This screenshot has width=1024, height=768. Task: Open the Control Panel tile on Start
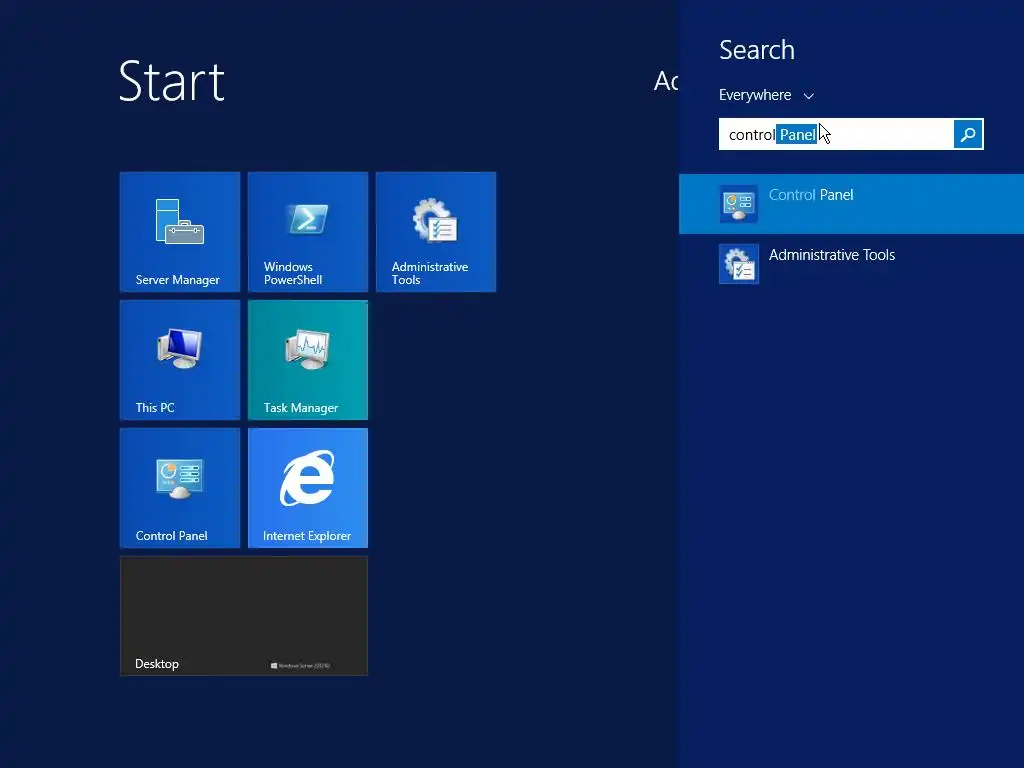[180, 488]
